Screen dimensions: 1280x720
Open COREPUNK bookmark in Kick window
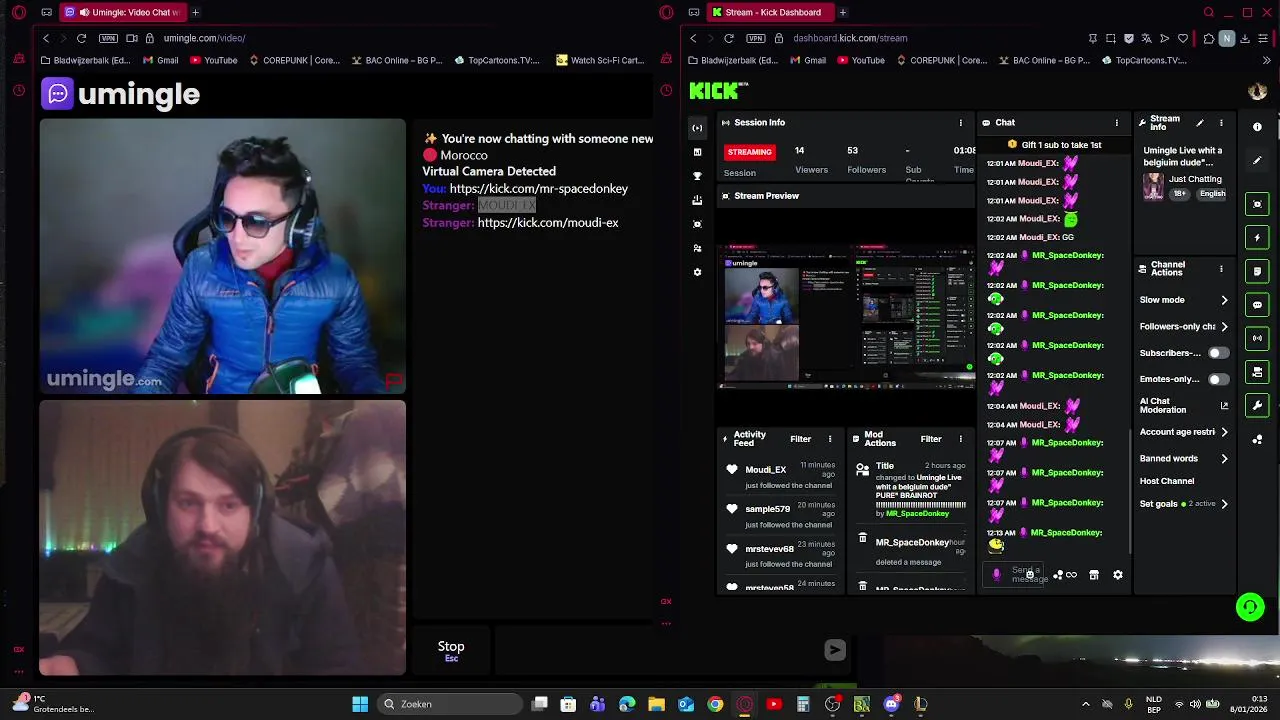(942, 60)
